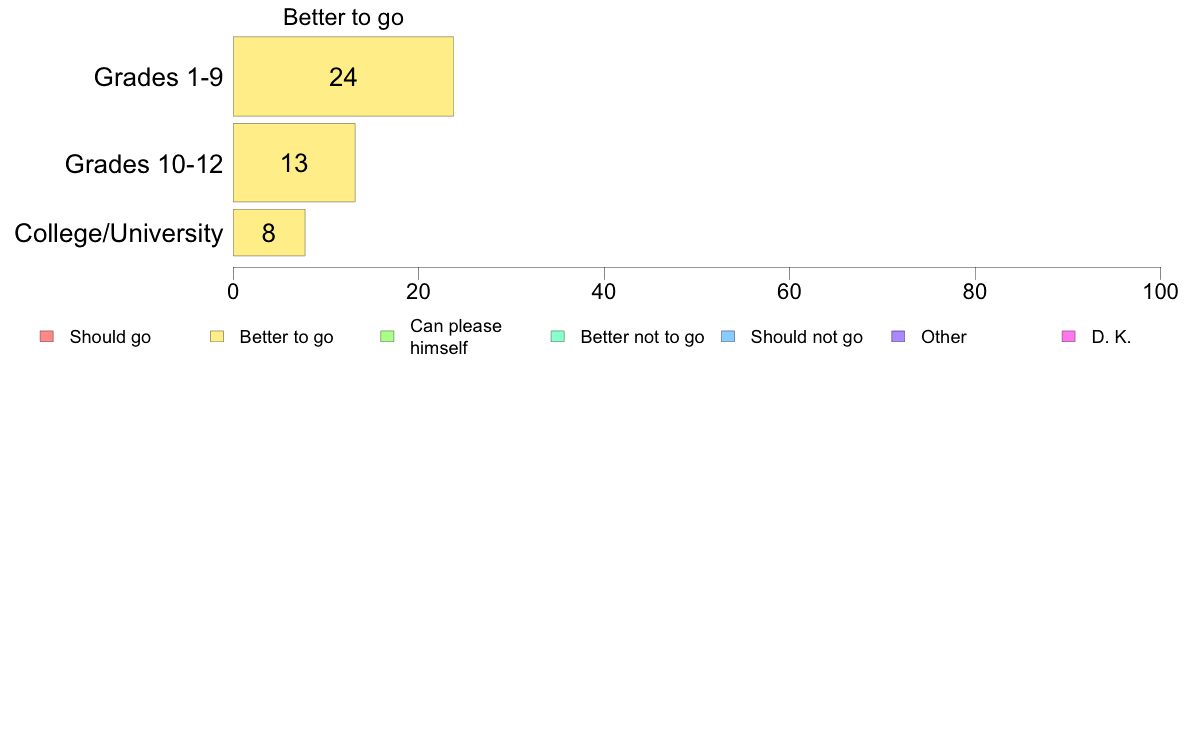Screen dimensions: 1188x736
Task: Toggle the Should not go legend swatch
Action: (728, 337)
